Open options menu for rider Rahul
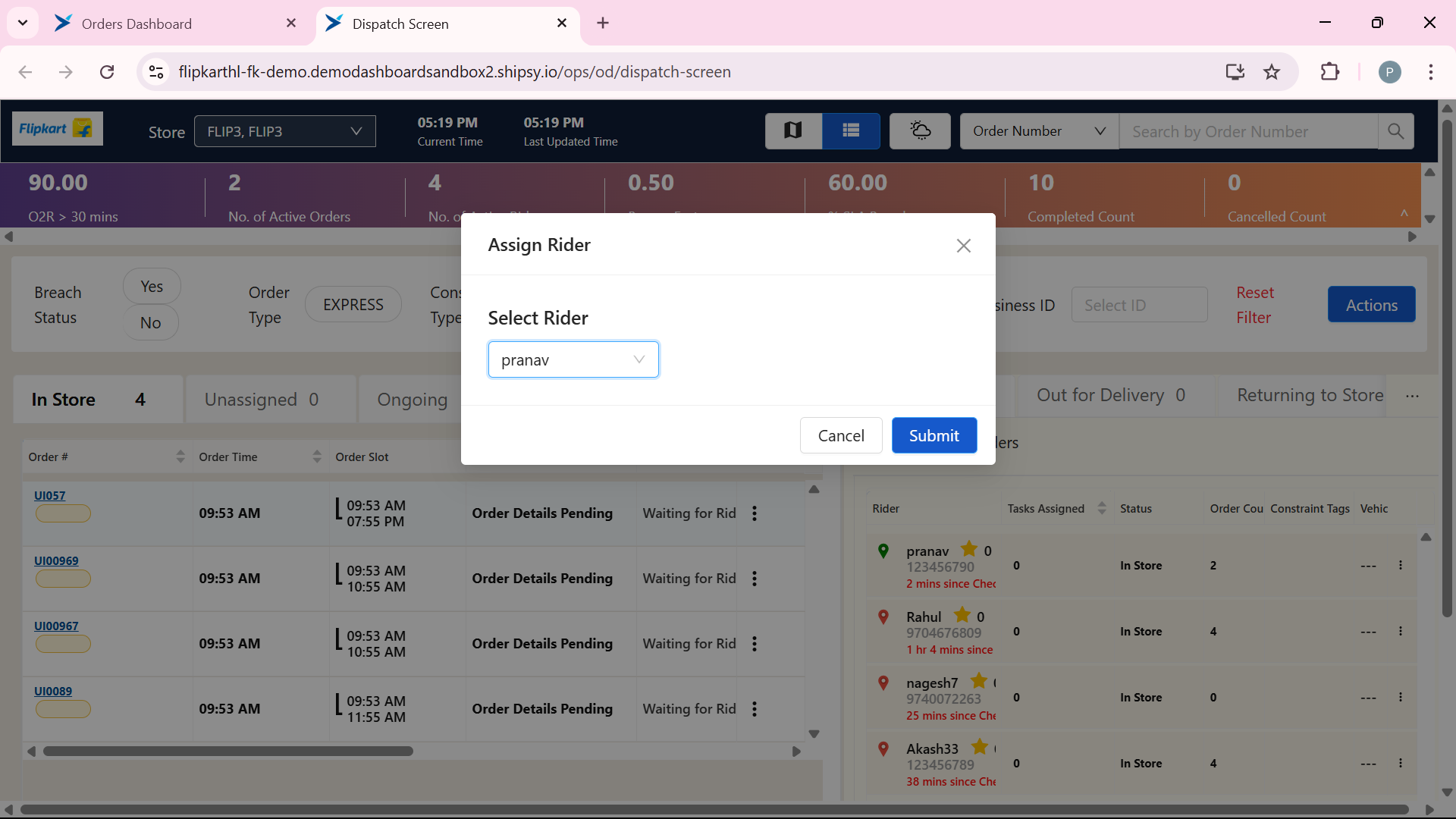 click(1400, 631)
